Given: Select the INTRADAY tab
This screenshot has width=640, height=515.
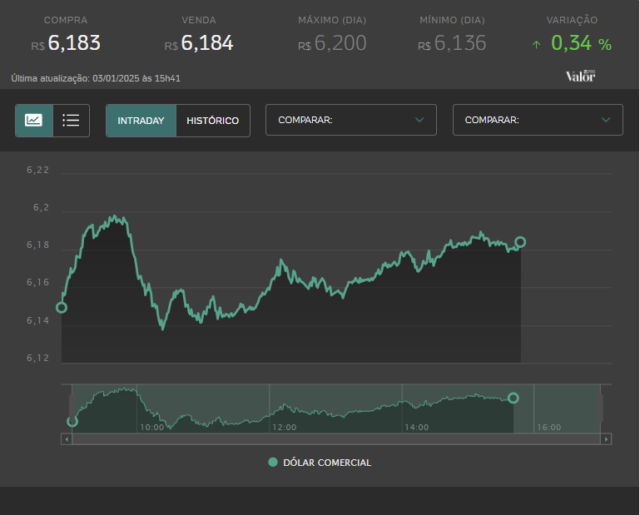Looking at the screenshot, I should 141,120.
